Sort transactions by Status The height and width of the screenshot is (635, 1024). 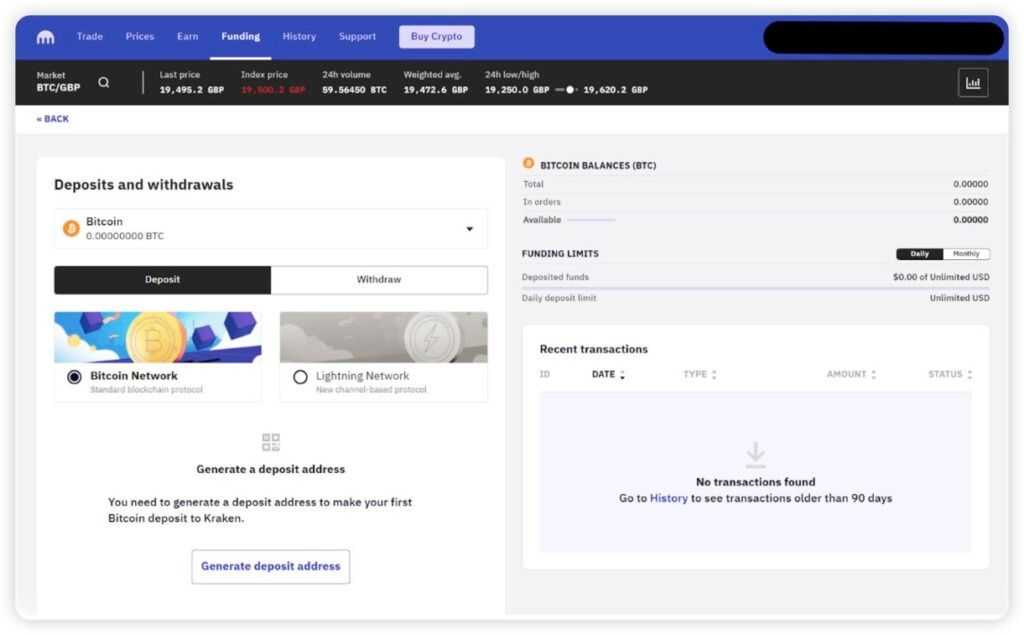click(x=950, y=374)
